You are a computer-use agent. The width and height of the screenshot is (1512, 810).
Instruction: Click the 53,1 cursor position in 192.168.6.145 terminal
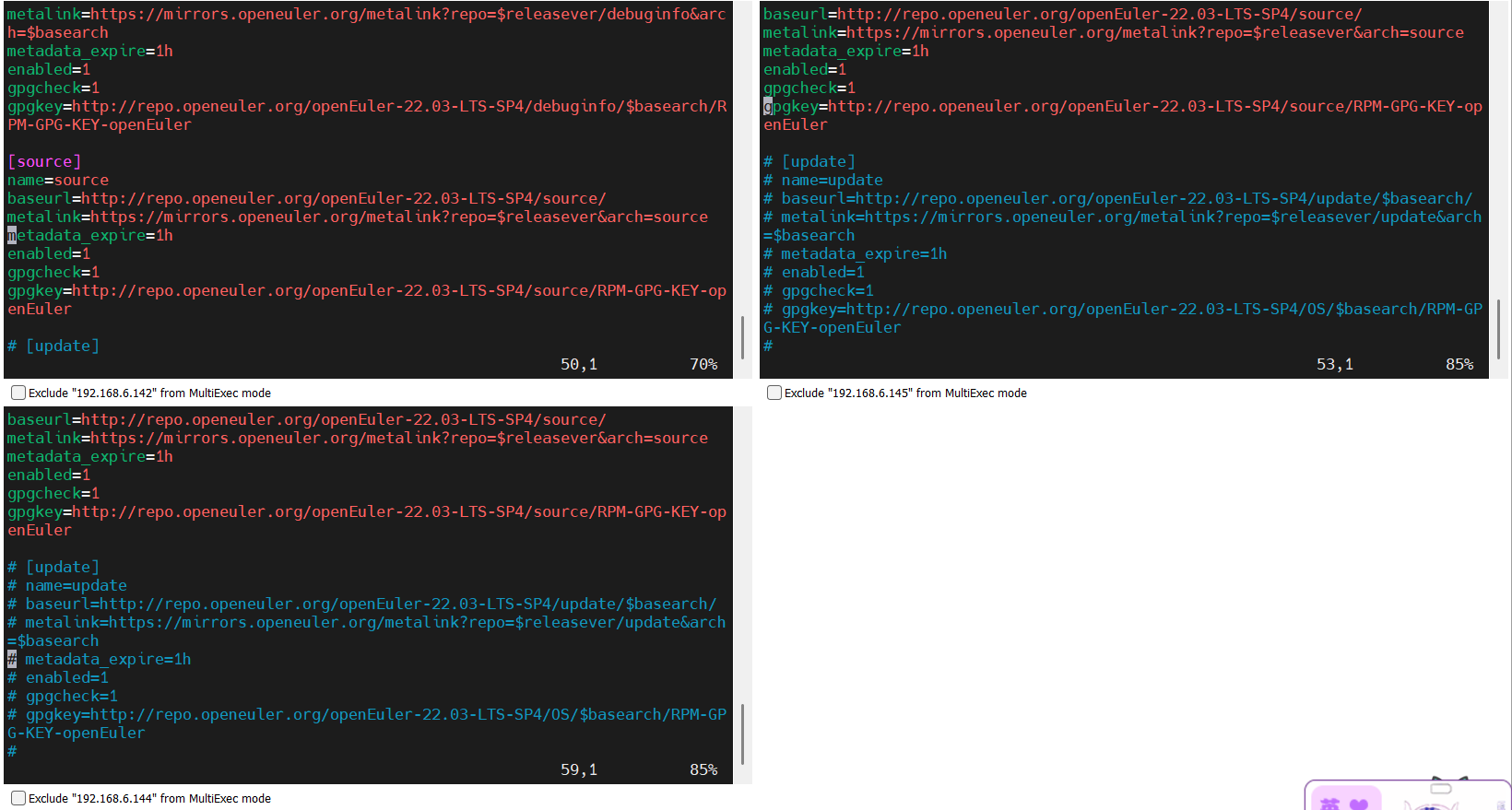1335,365
